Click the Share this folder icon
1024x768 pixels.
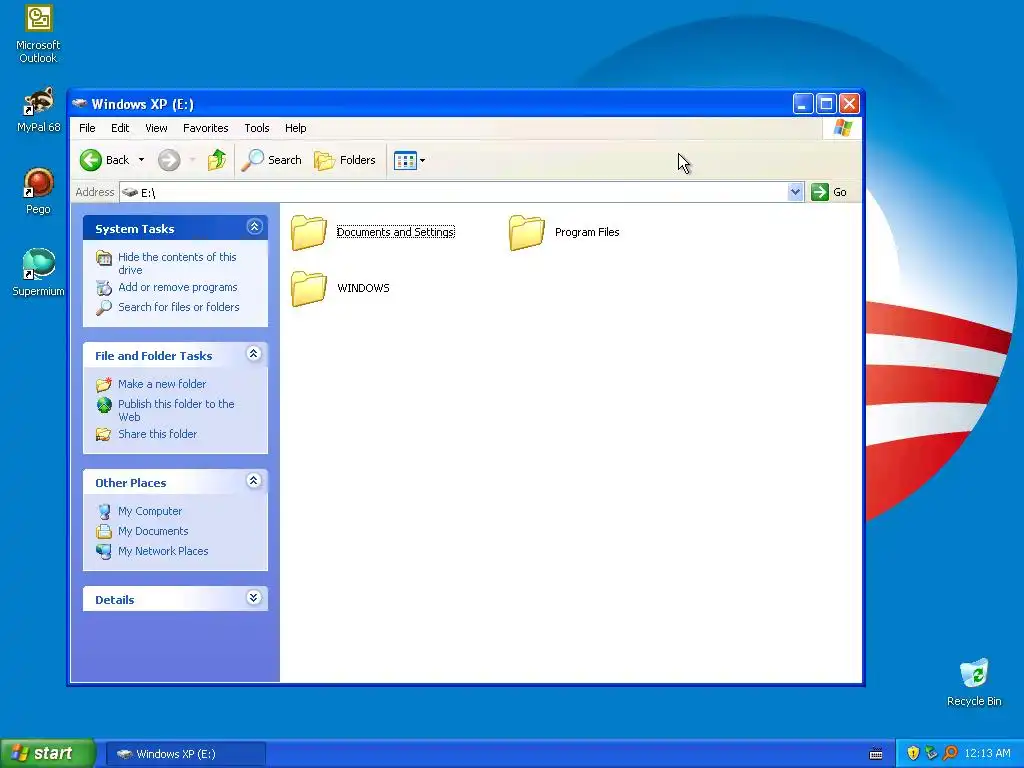point(104,434)
